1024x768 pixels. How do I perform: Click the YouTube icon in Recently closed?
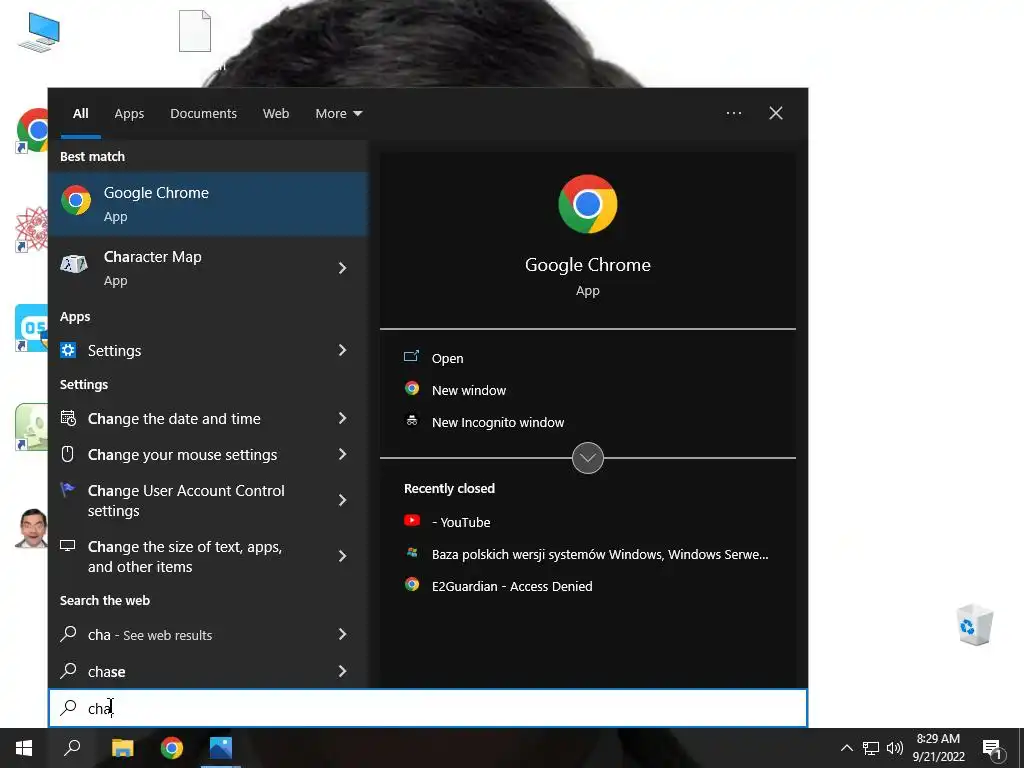[411, 520]
